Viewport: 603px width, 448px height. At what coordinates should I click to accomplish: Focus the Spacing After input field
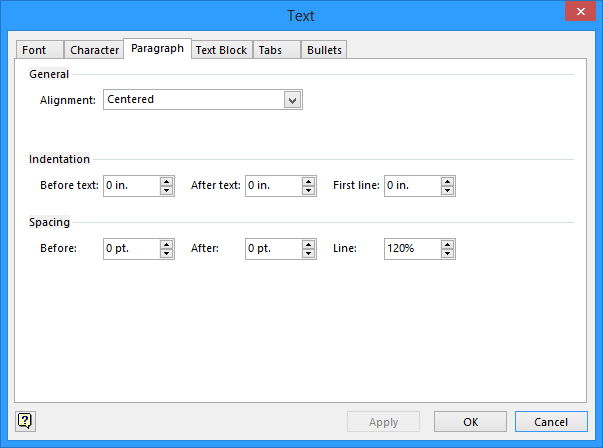(x=272, y=249)
